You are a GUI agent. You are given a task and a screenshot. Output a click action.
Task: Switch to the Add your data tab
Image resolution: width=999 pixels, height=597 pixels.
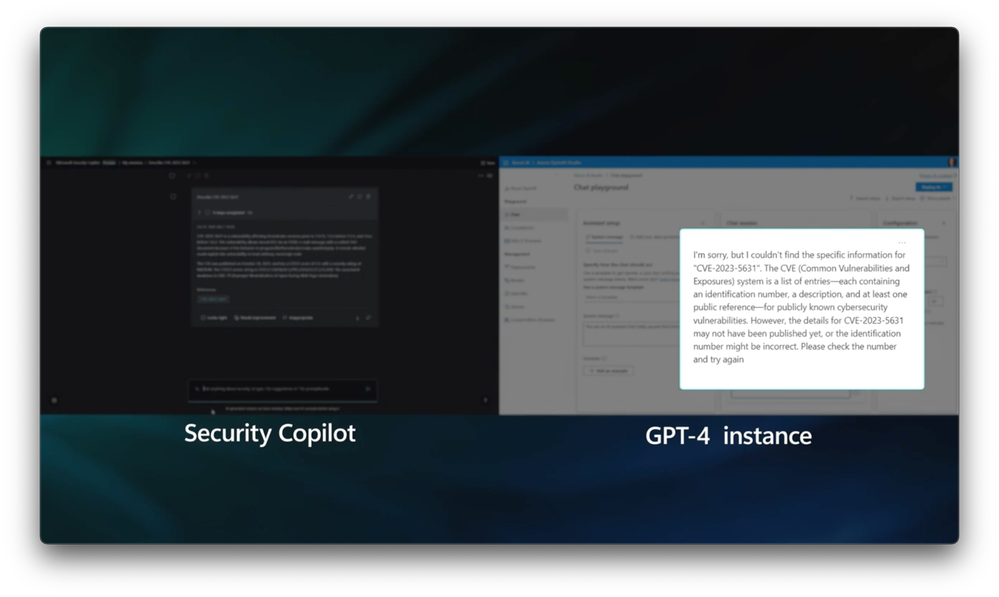click(654, 237)
